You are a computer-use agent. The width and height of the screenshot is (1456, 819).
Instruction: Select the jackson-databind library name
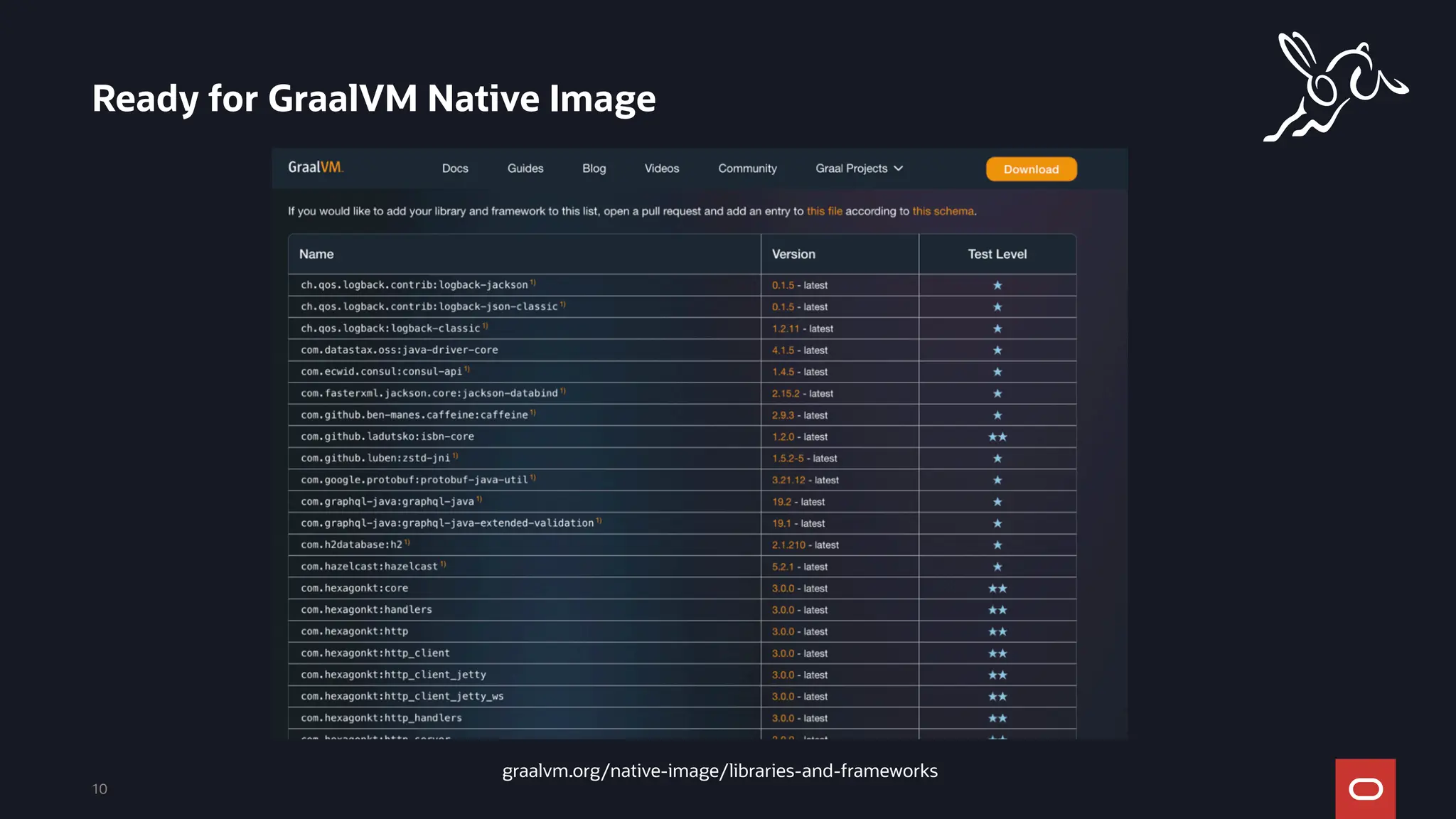tap(429, 393)
